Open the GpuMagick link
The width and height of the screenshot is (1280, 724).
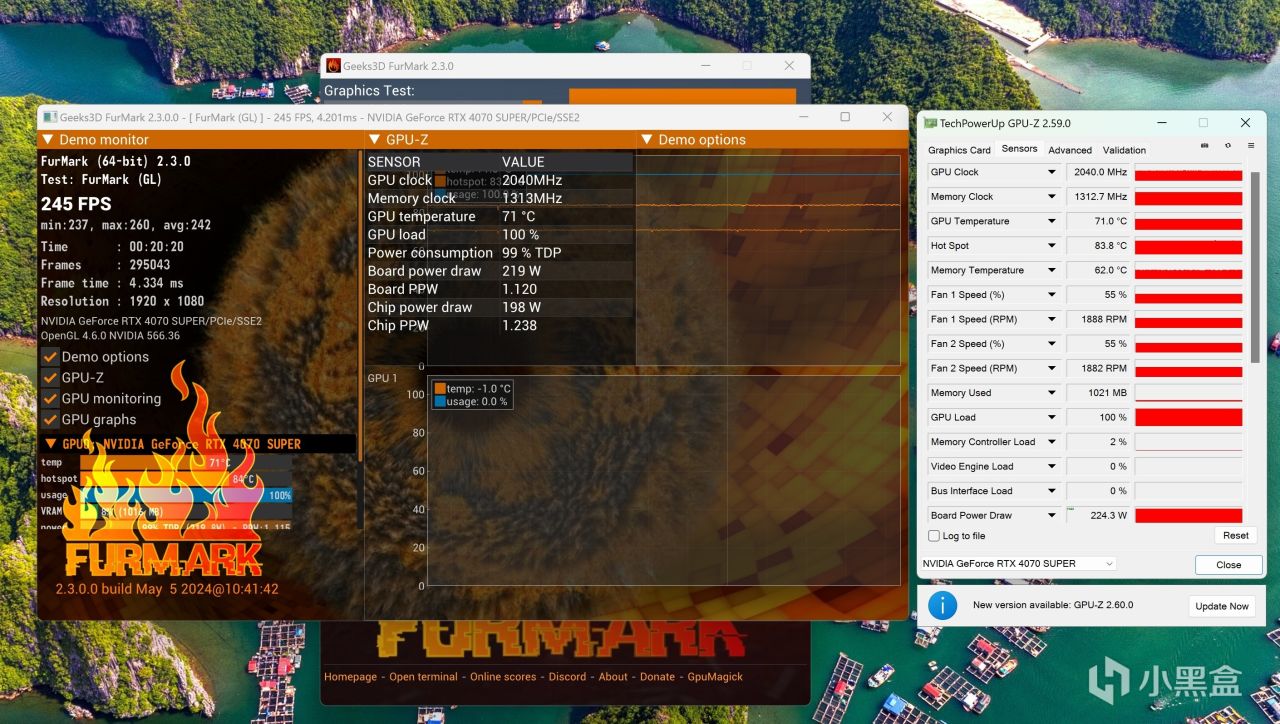(715, 677)
